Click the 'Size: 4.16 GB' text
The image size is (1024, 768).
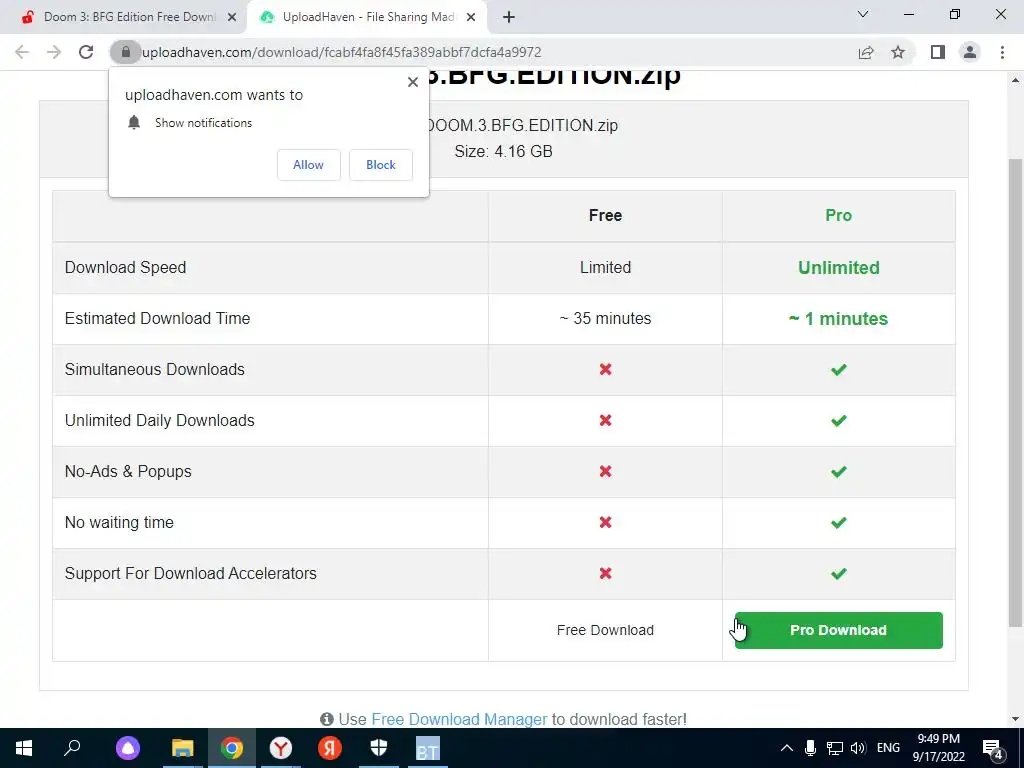(504, 152)
